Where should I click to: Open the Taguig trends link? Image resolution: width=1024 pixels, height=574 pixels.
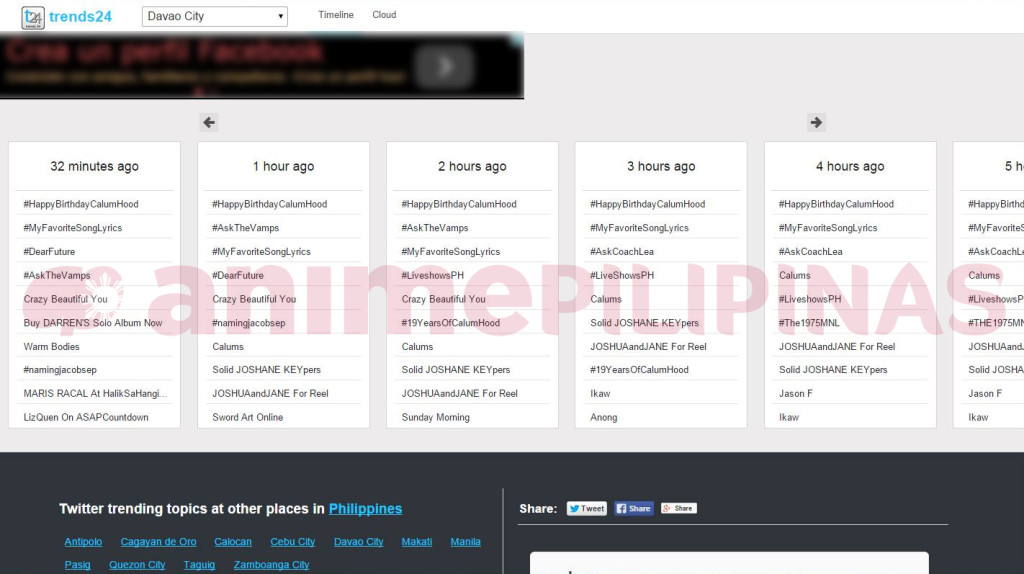[199, 565]
